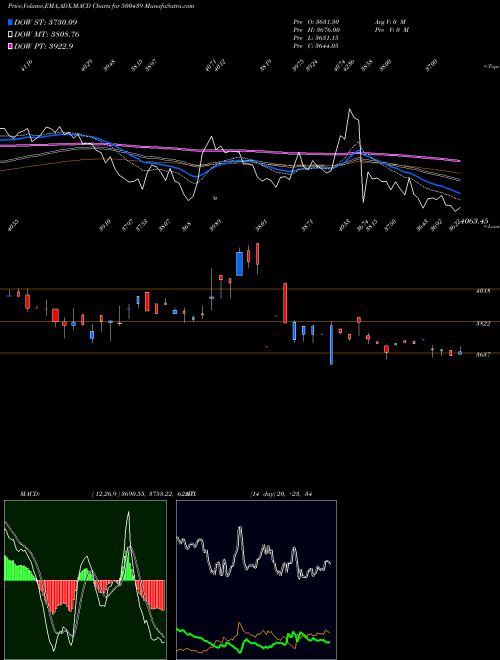Select the 'DOW PT: 3922.9' legend text
The height and width of the screenshot is (660, 500).
pos(43,46)
